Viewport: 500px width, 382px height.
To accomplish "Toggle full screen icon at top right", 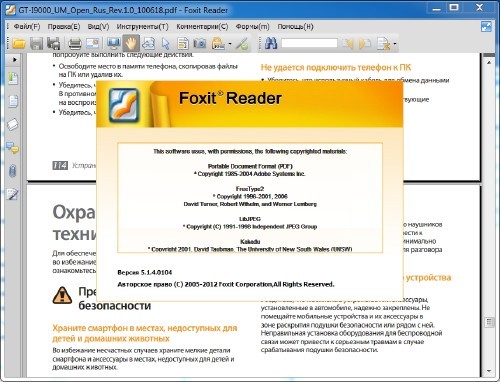I will coord(486,27).
